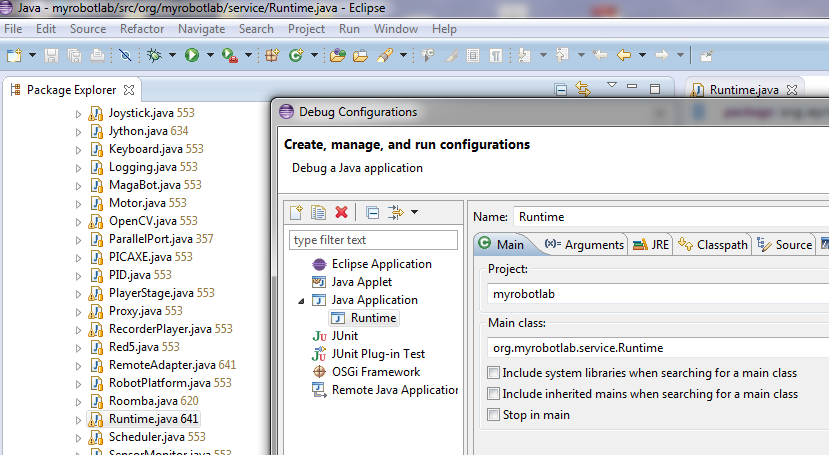This screenshot has width=829, height=455.
Task: Expand Joystick.java in Package Explorer
Action: tap(78, 114)
